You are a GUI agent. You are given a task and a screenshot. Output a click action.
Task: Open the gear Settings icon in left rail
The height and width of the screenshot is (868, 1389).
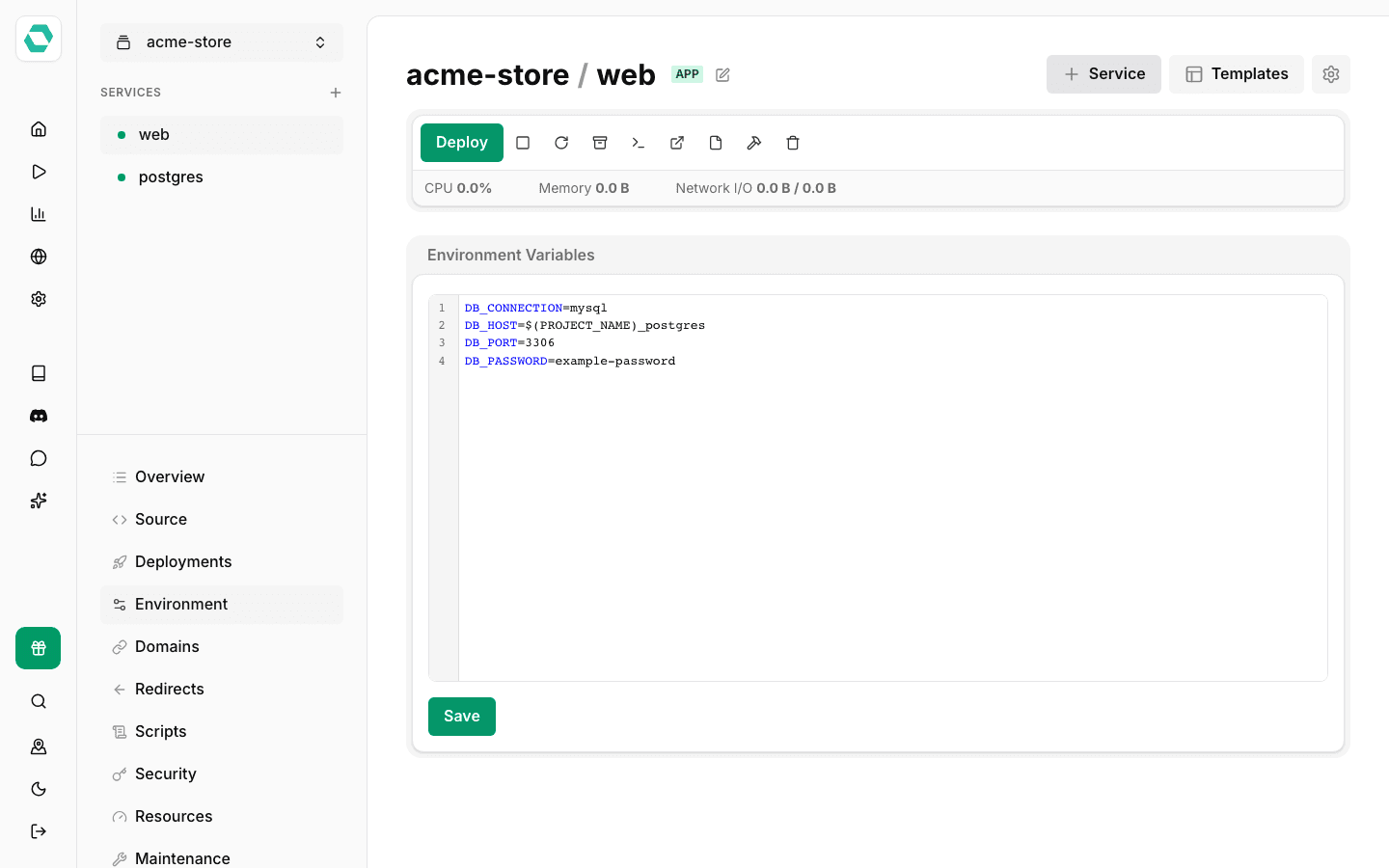coord(39,299)
